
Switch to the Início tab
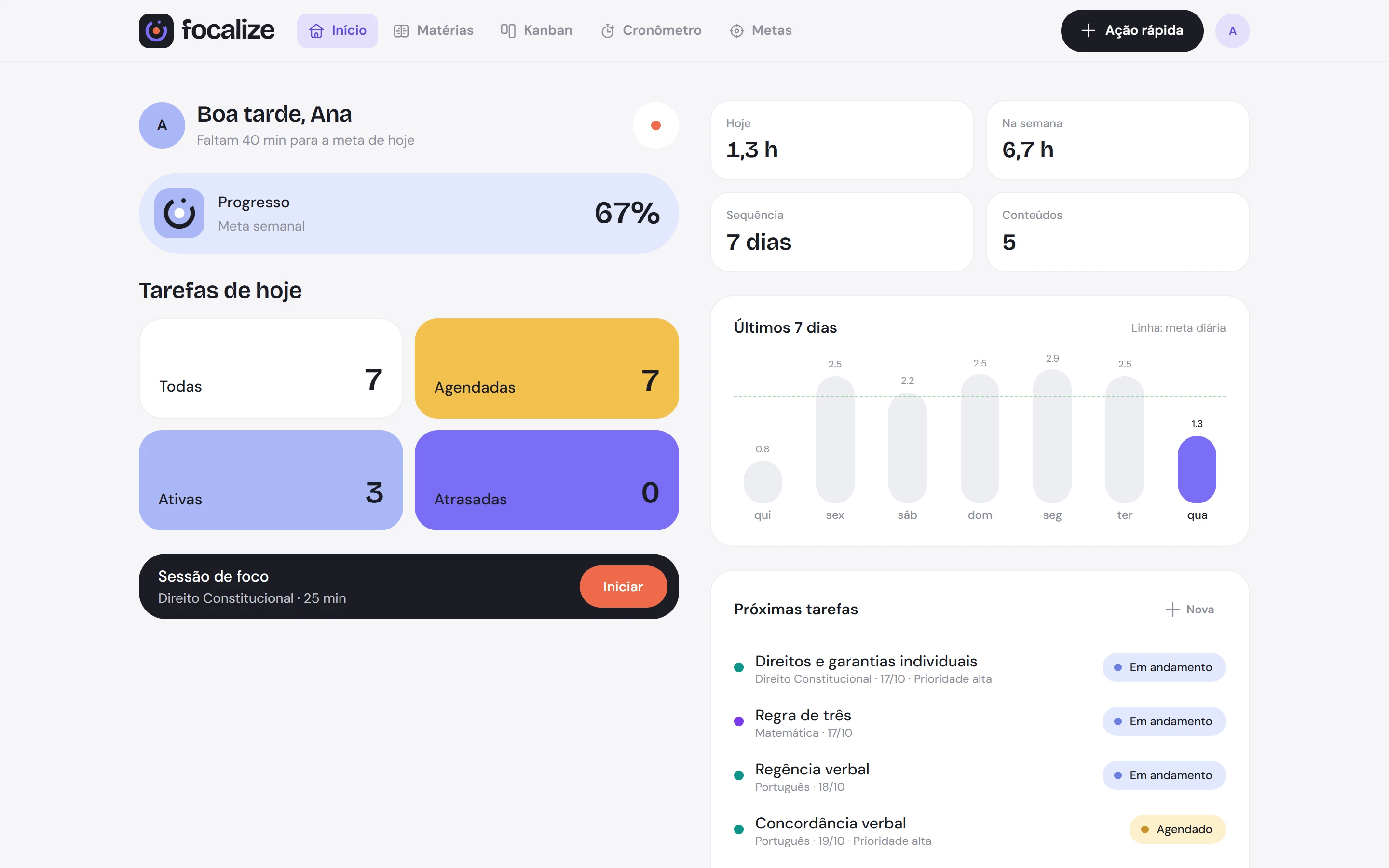coord(338,30)
